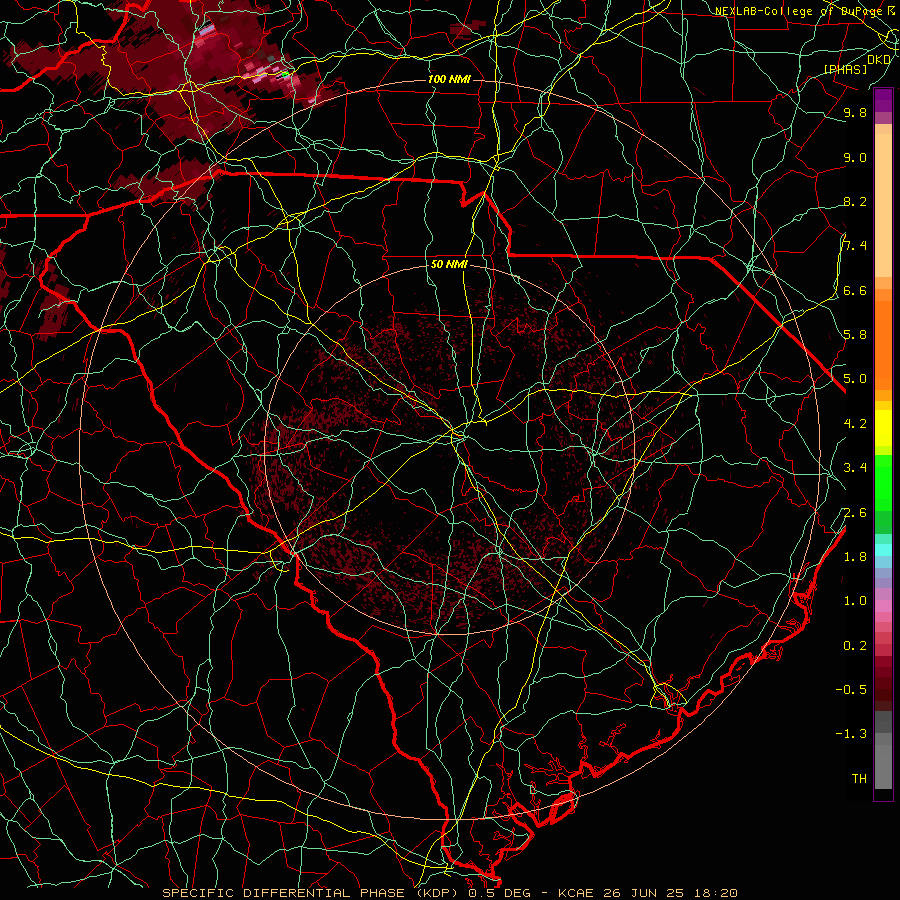Click the -1.3 scale value
Viewport: 900px width, 900px height.
pos(851,734)
